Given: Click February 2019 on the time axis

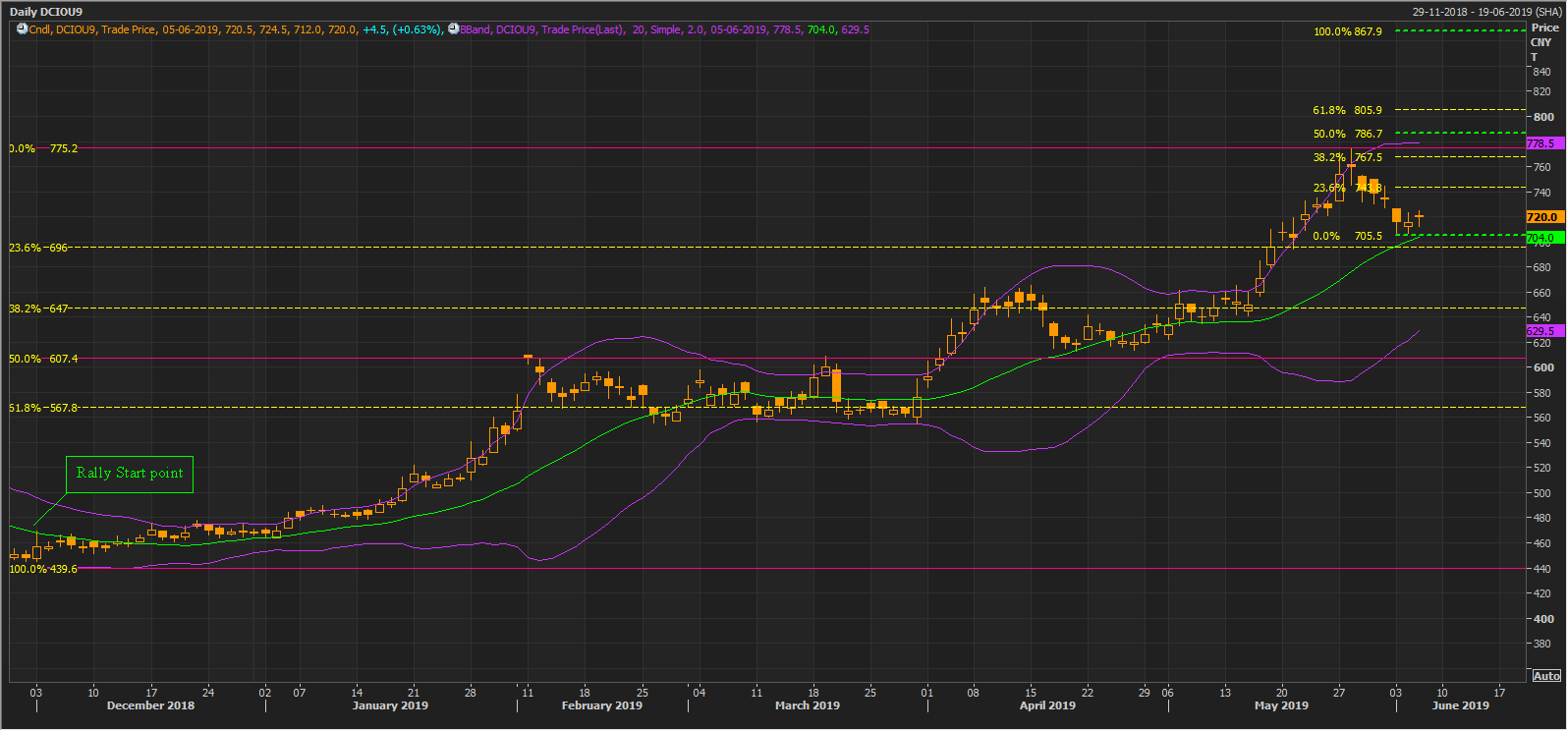Looking at the screenshot, I should (x=601, y=705).
